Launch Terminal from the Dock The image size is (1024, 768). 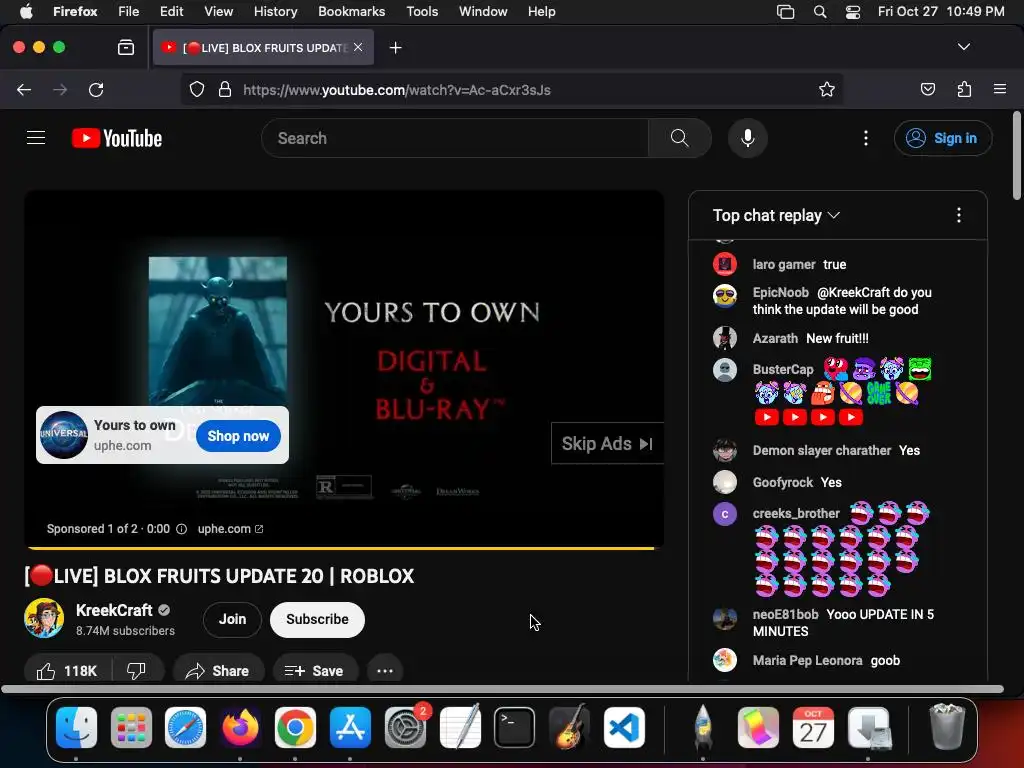514,727
